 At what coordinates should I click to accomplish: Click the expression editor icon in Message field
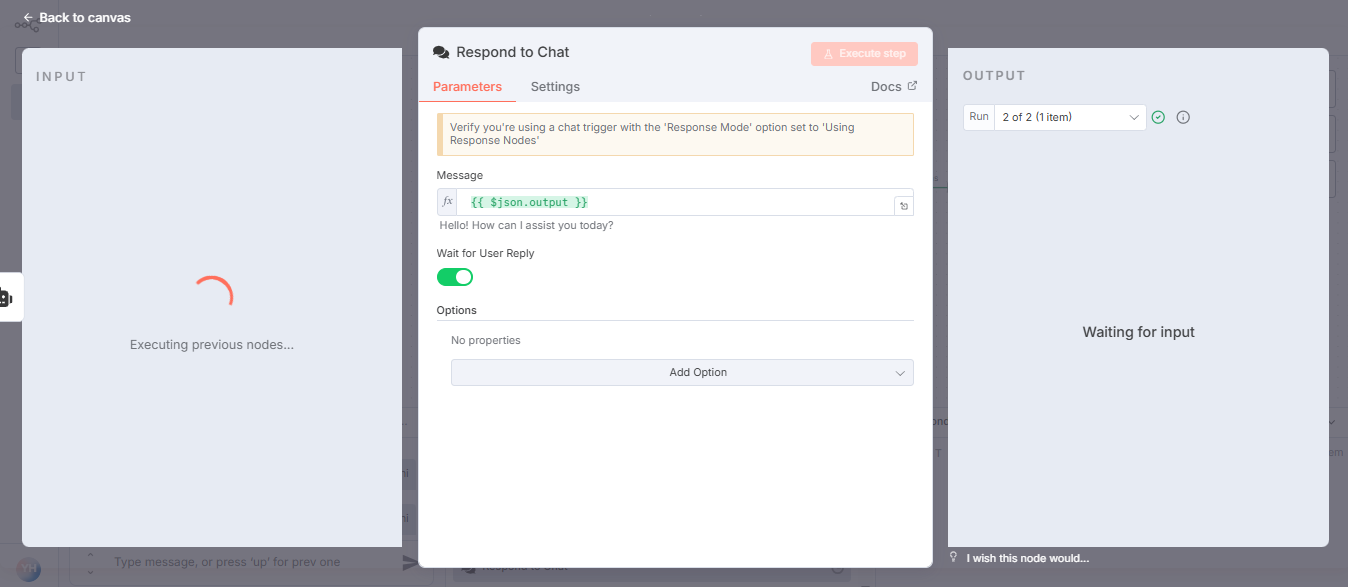903,206
